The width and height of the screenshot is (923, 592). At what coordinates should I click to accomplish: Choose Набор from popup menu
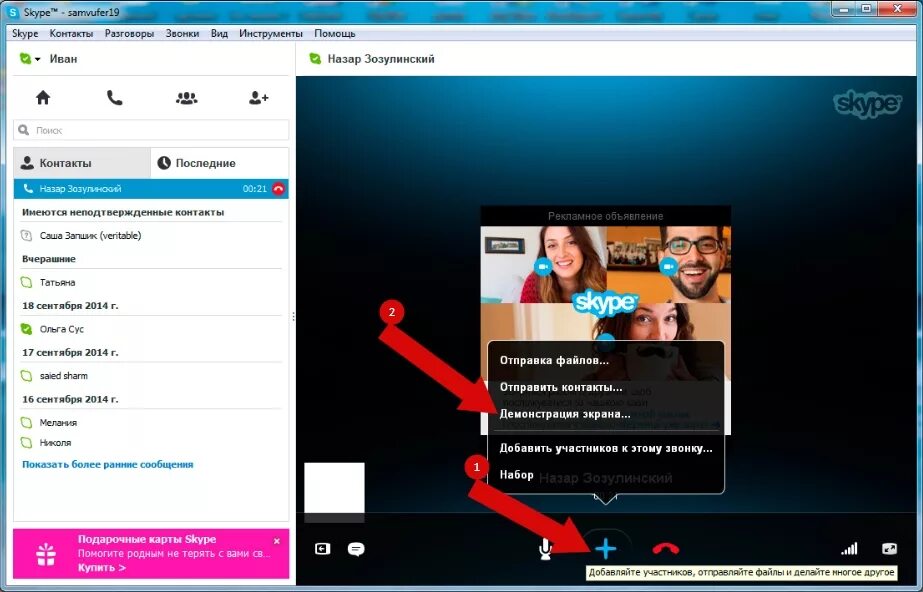516,475
